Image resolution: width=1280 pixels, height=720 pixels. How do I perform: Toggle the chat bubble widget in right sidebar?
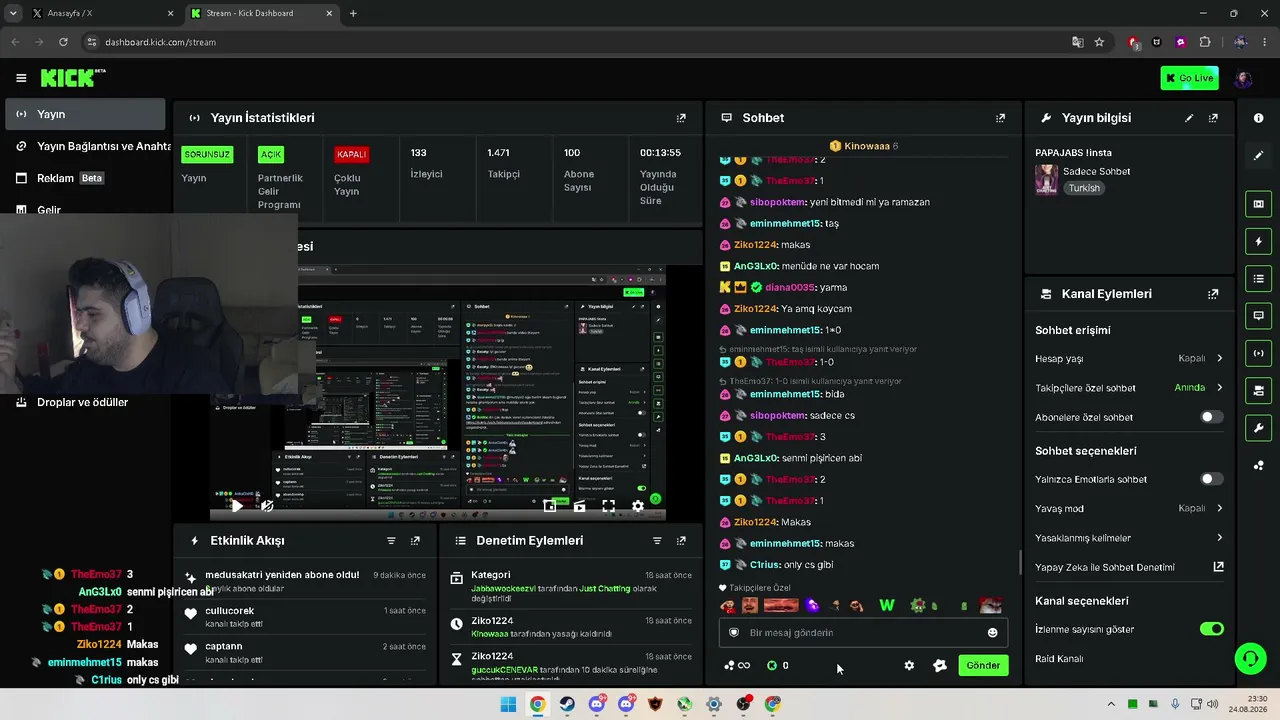1258,315
